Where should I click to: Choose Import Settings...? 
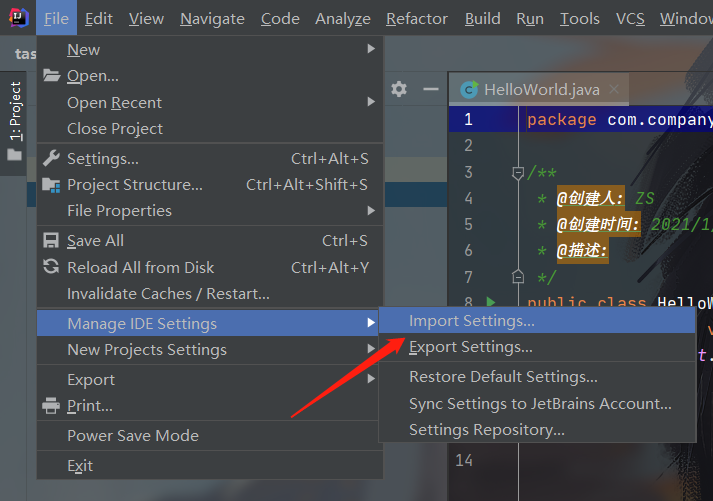tap(537, 320)
